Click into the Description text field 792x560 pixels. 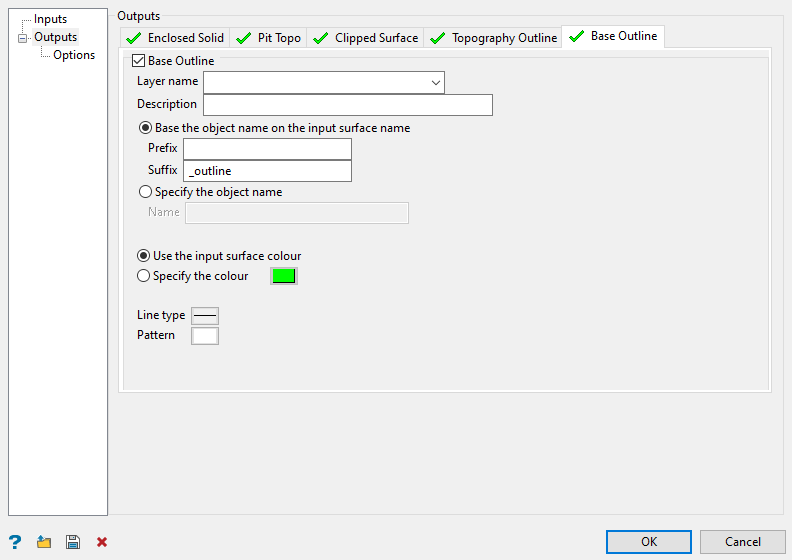[x=347, y=105]
